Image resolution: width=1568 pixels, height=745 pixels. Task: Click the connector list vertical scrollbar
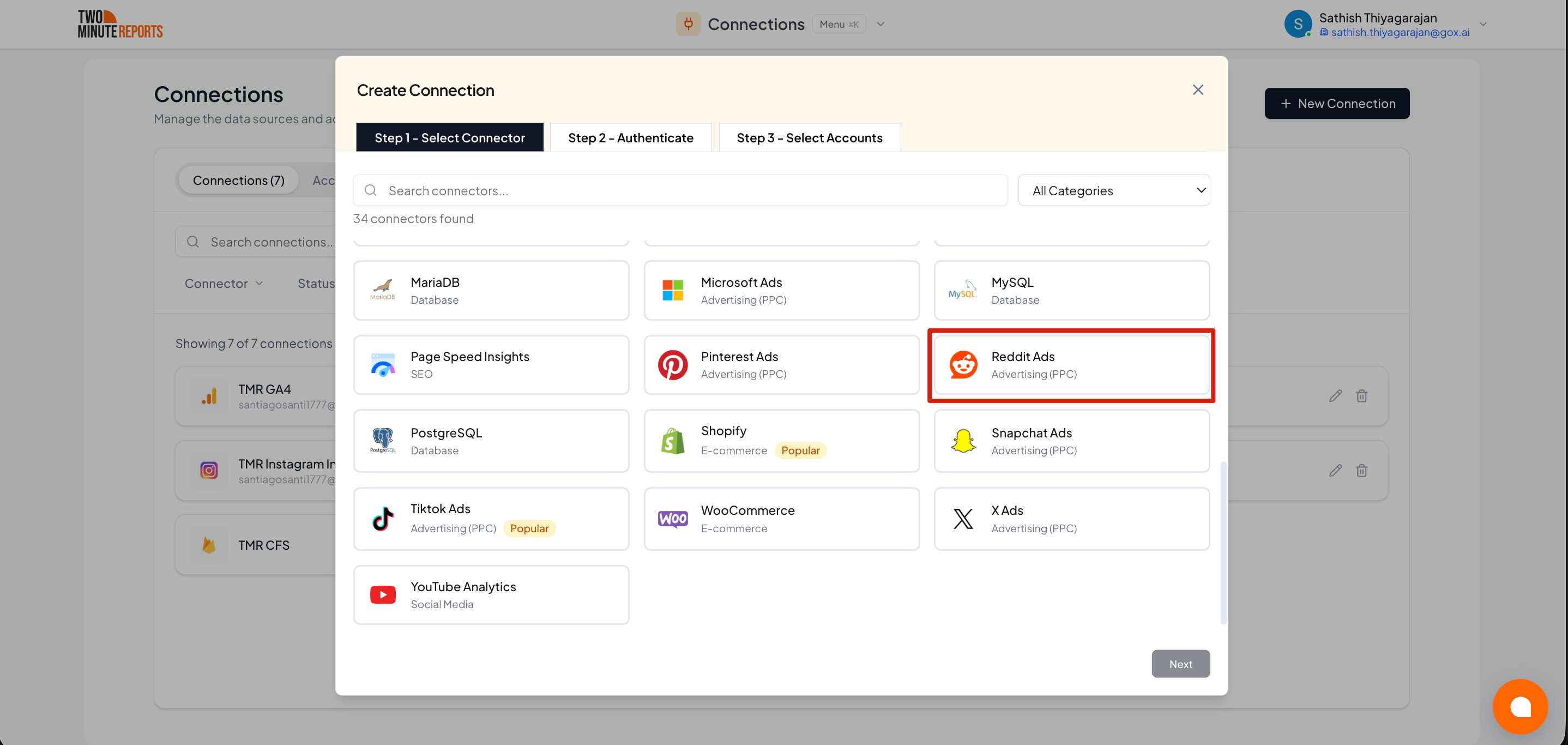[x=1223, y=542]
